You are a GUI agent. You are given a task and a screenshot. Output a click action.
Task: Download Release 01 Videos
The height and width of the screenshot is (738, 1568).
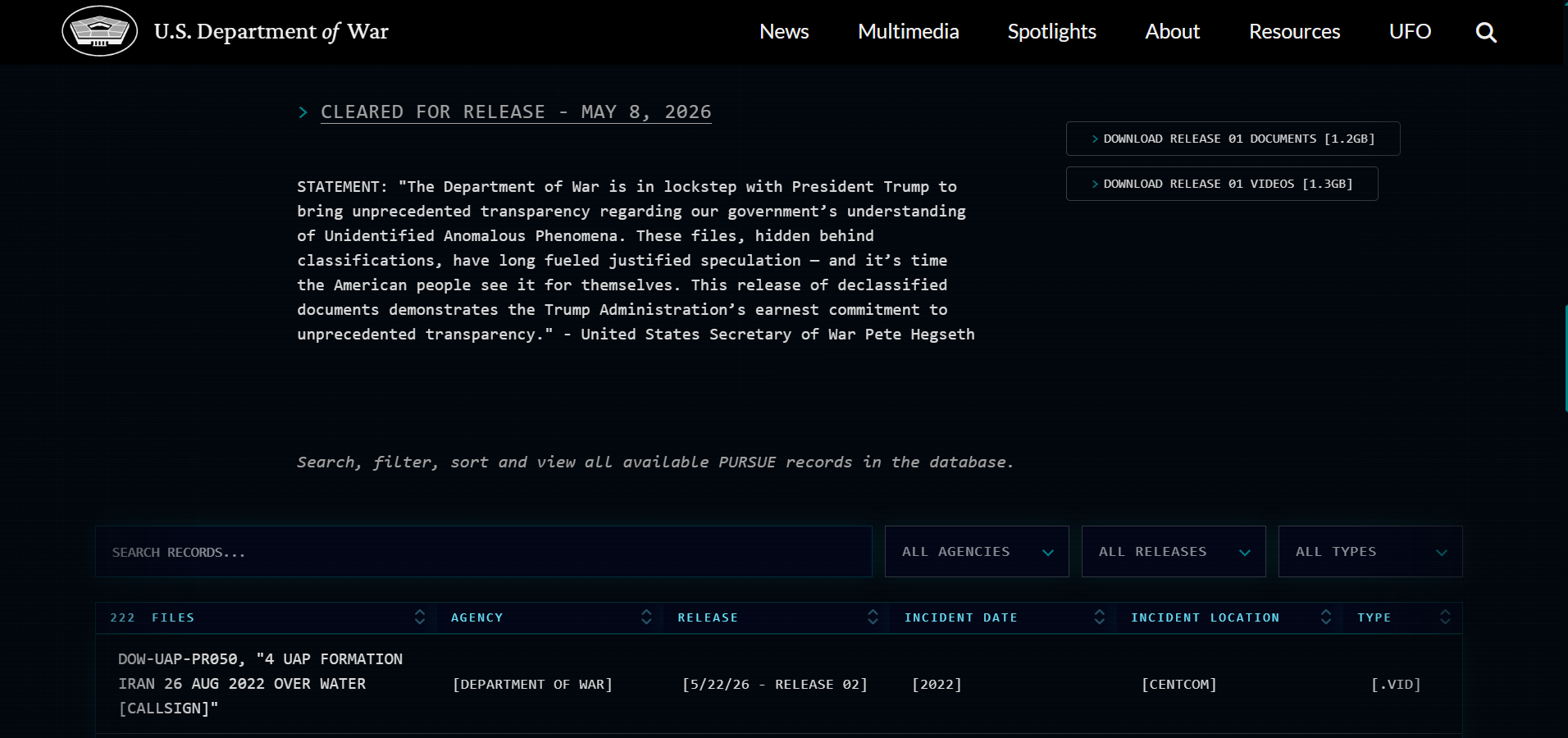(1222, 184)
